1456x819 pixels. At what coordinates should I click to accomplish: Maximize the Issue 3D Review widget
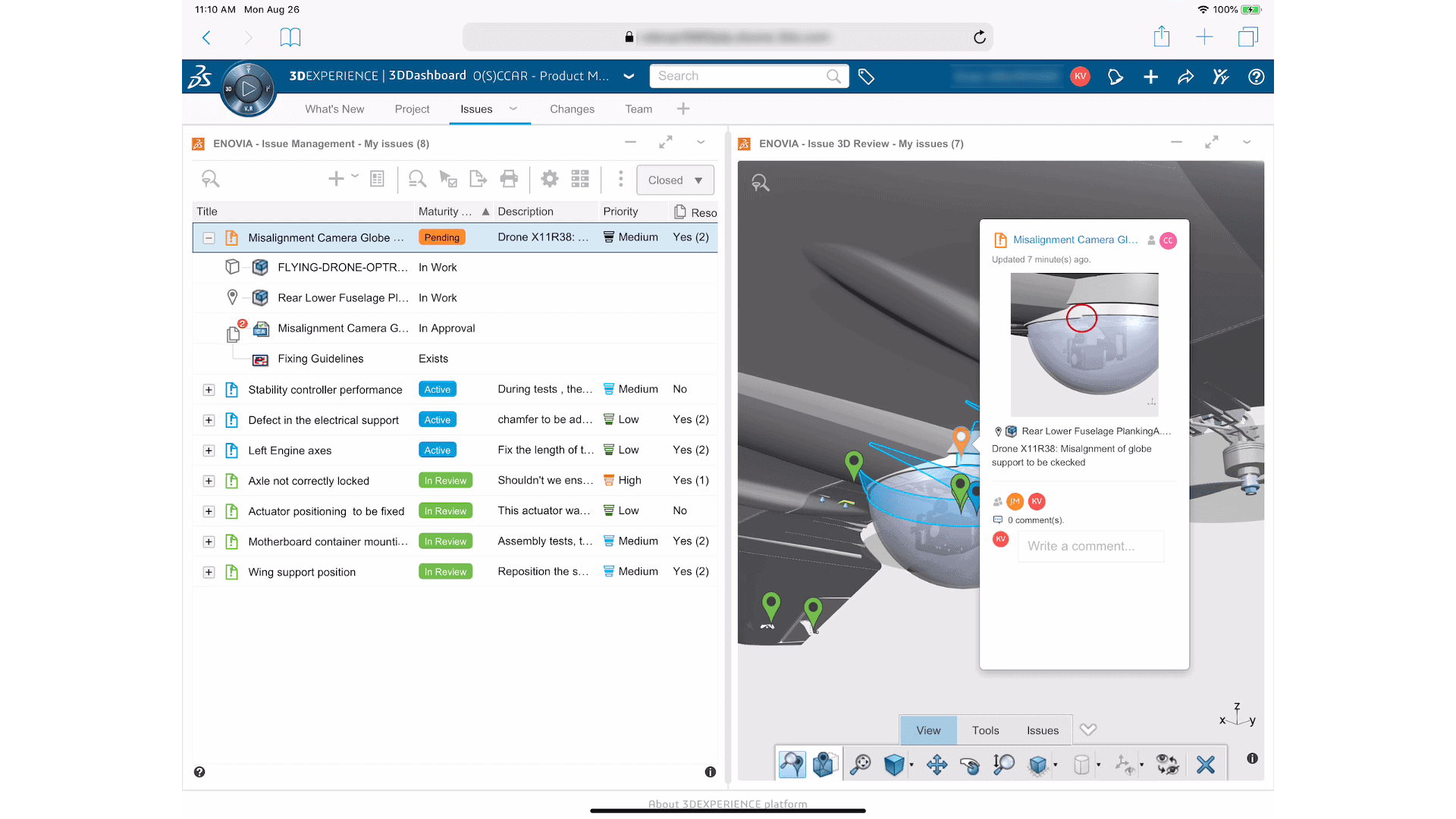tap(1212, 143)
